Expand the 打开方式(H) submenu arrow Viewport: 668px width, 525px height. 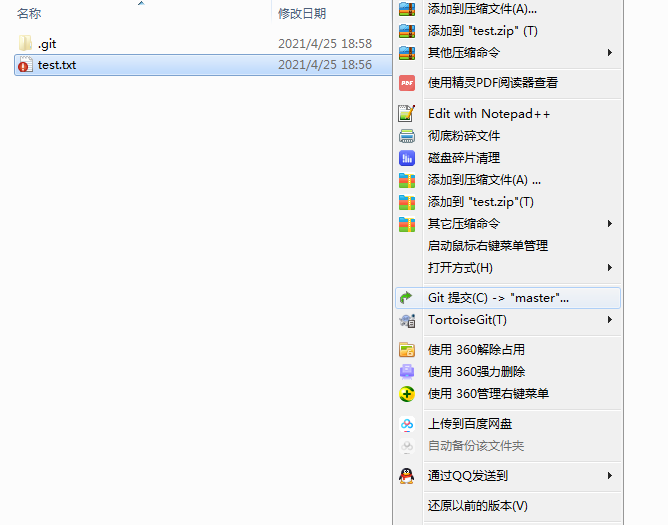pyautogui.click(x=610, y=268)
